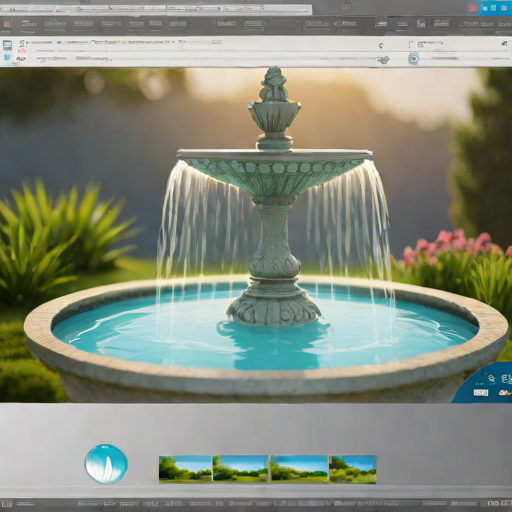Click the blue circular icon in the address row
The image size is (512, 512).
pyautogui.click(x=413, y=59)
